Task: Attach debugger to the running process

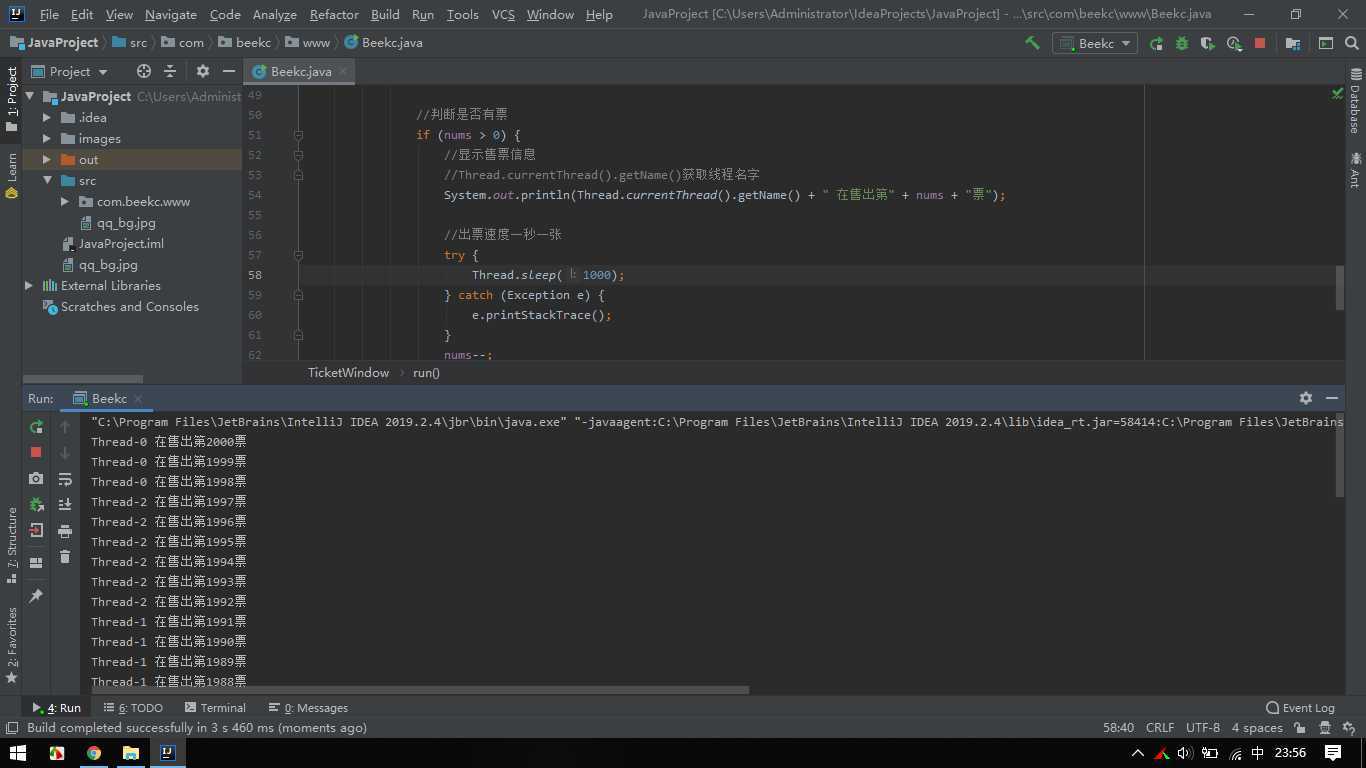Action: 36,505
